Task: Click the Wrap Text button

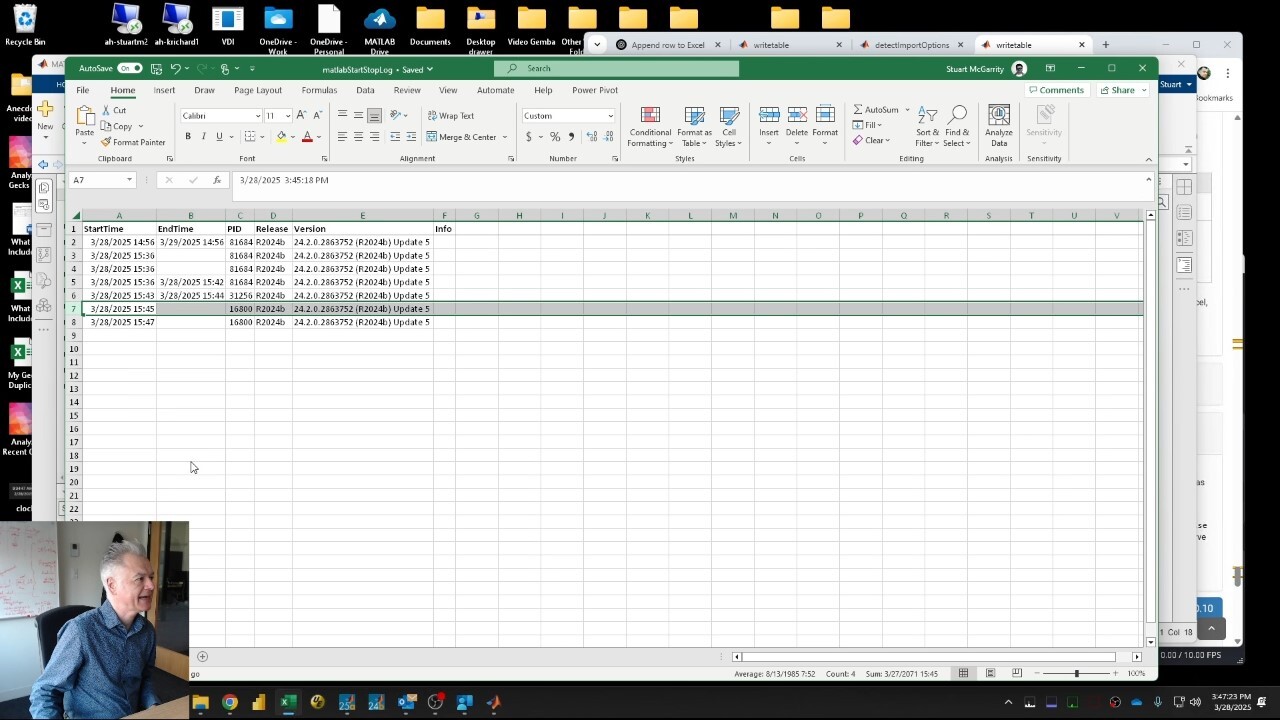Action: (450, 116)
